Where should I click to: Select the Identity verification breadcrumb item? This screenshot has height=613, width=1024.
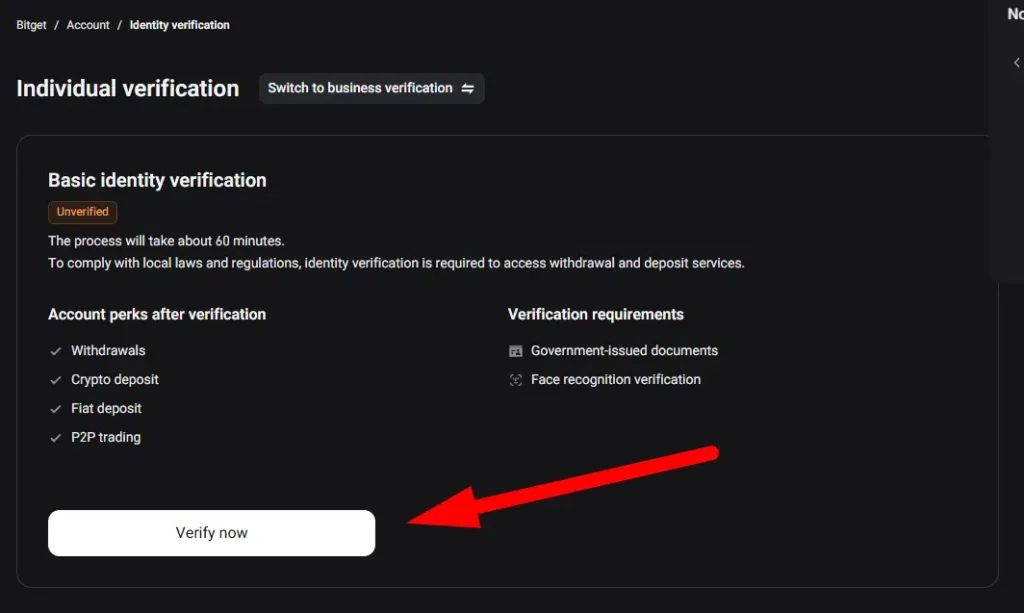click(180, 25)
